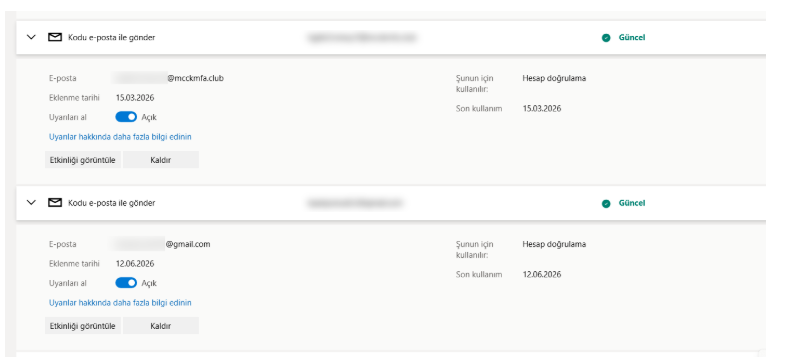
Task: Click the Güncel status label for the gmail.com entry
Action: (x=632, y=203)
